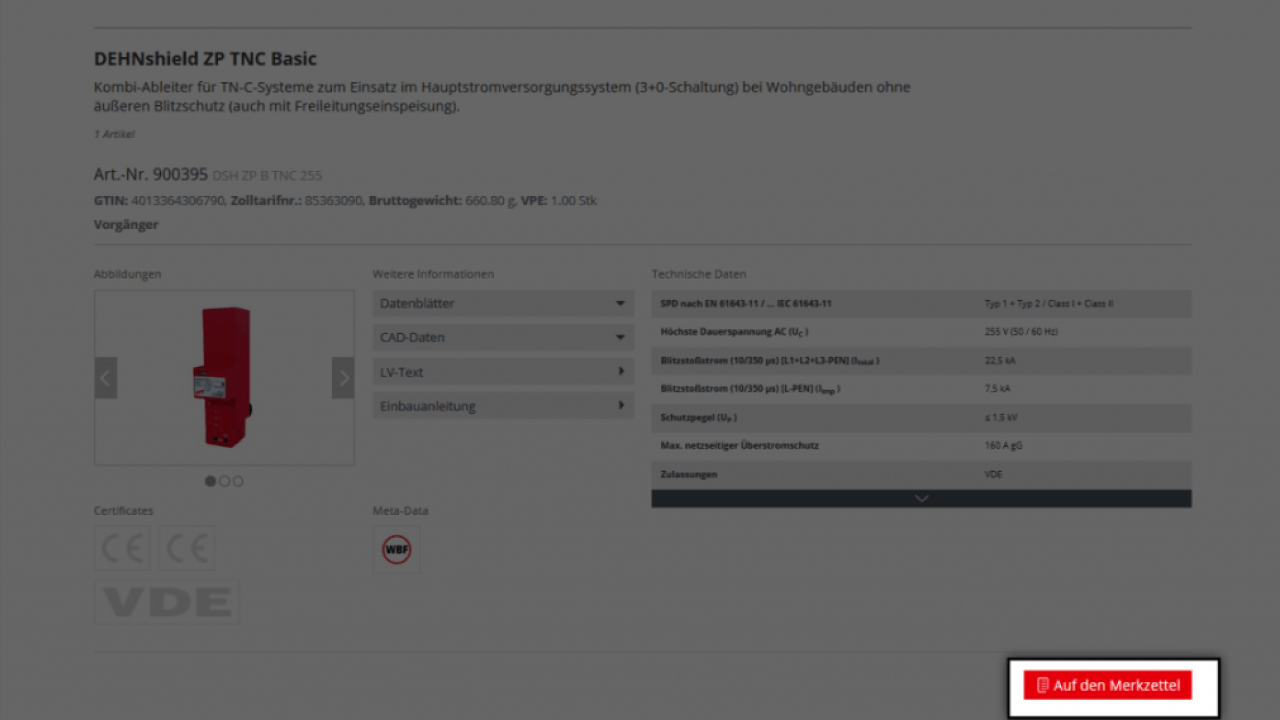Screen dimensions: 1280x720
Task: Expand the Technische Daten table with chevron bar
Action: coord(921,498)
